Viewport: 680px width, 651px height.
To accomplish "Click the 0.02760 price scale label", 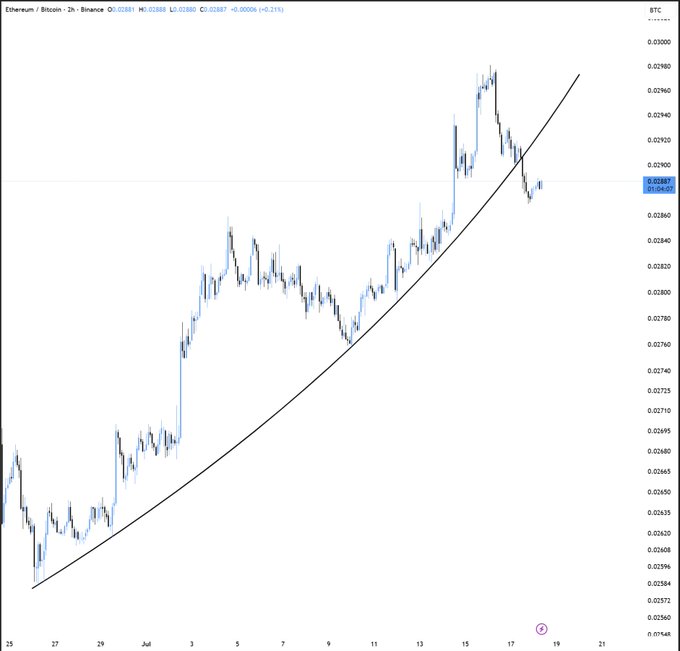I will pos(659,344).
